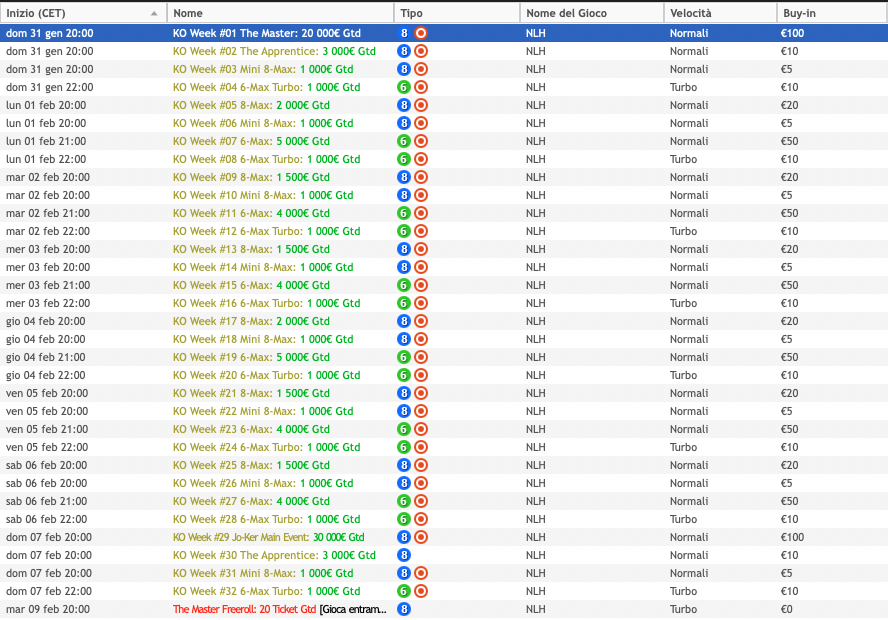Viewport: 888px width, 620px height.
Task: Click knockout icon in KO Week #05 row
Action: 421,105
